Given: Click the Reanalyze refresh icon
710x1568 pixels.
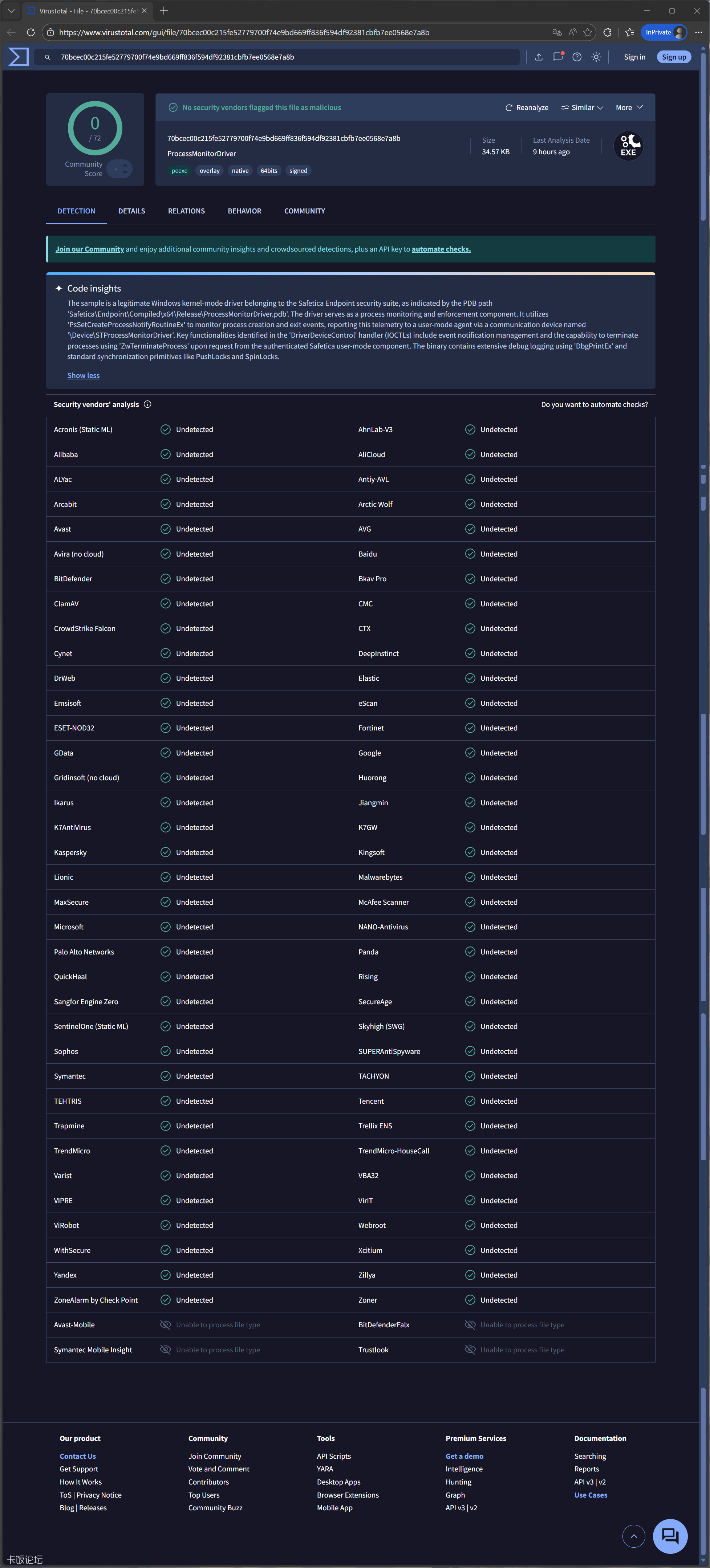Looking at the screenshot, I should pos(509,108).
